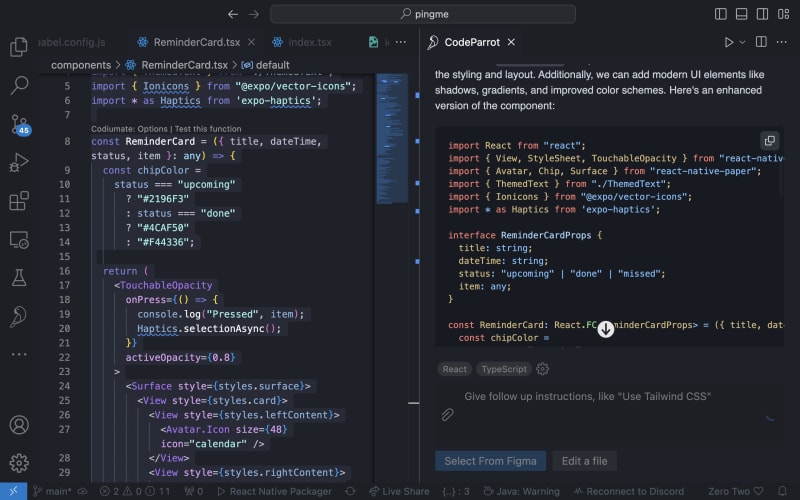Open the Search view in activity bar
Screen dimensions: 800x500
pos(19,85)
